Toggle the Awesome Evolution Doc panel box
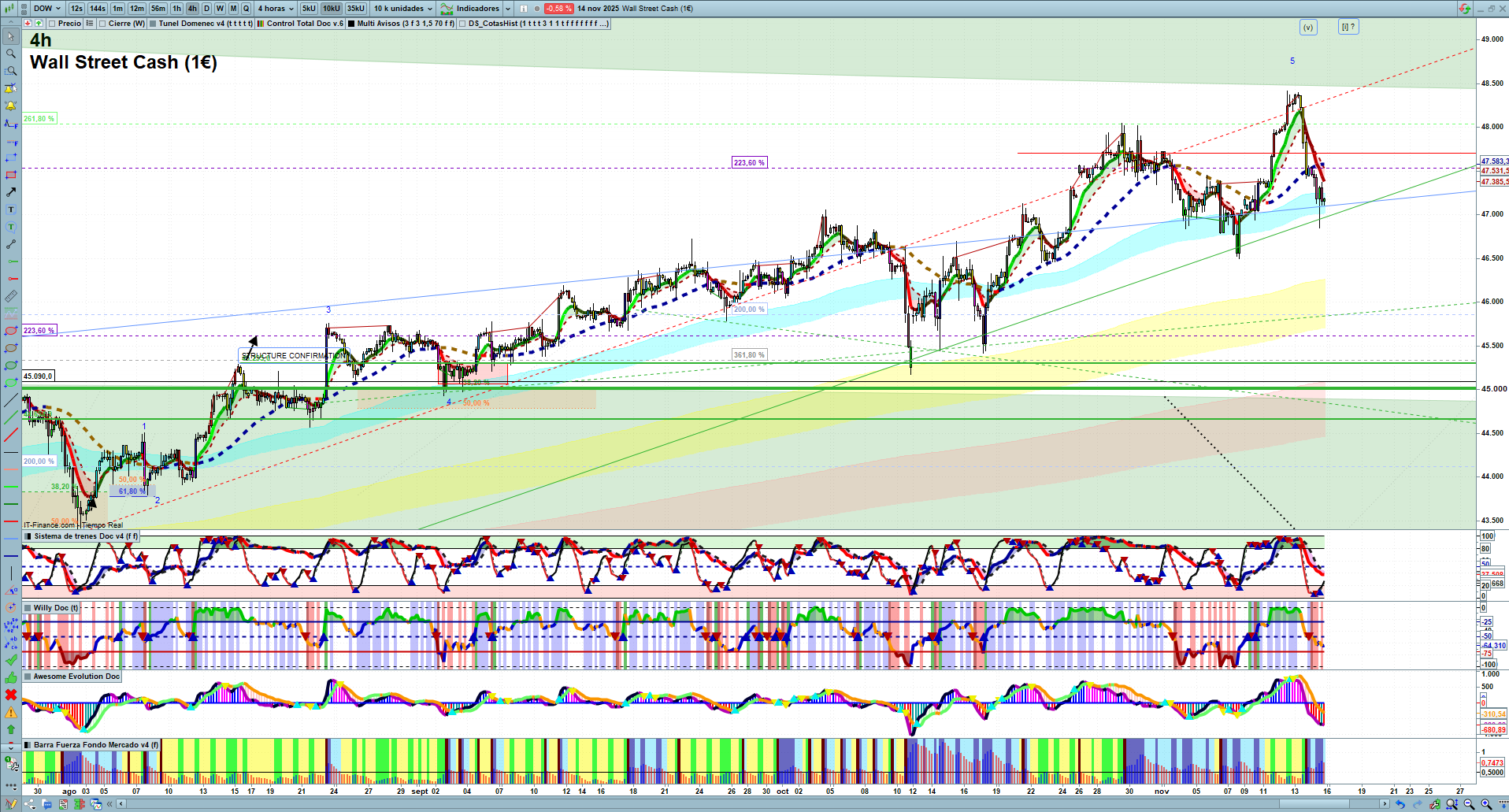Screen dimensions: 1509x812 click(28, 677)
